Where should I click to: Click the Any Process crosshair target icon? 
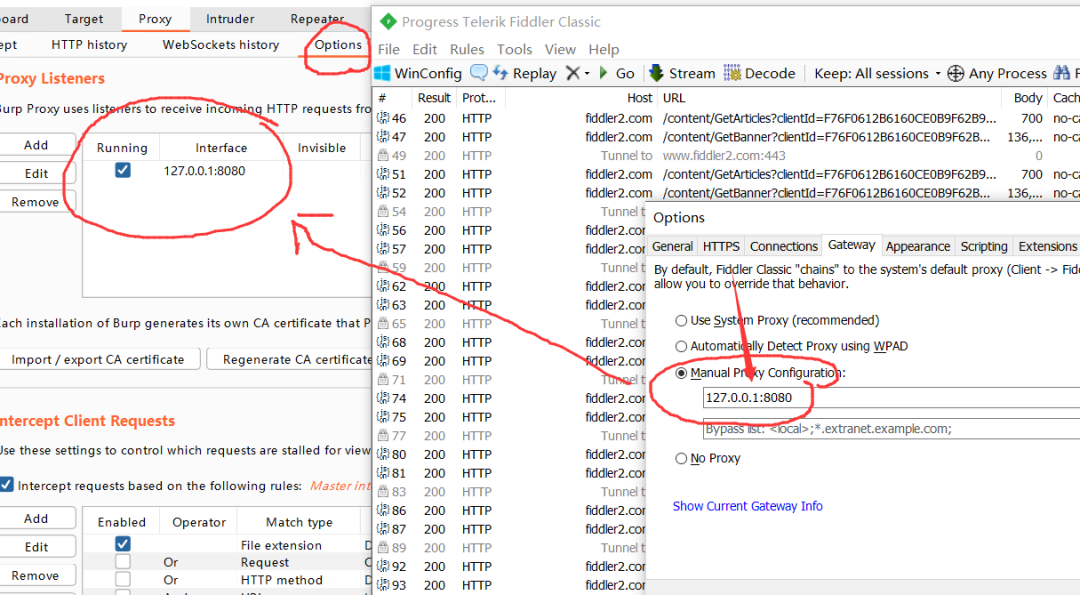956,73
